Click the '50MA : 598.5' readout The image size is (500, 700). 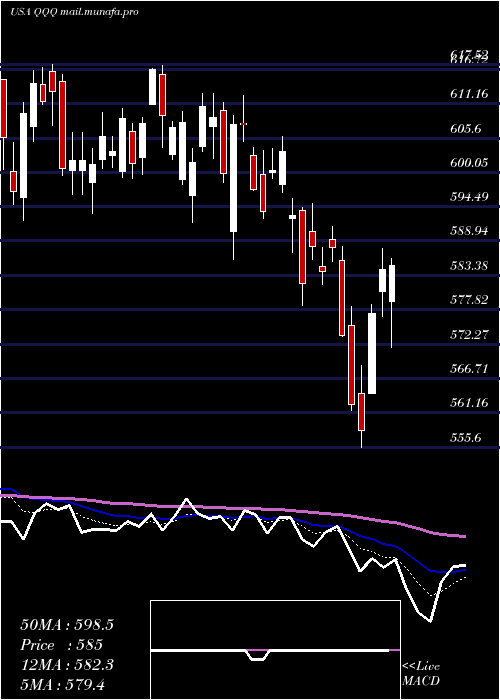(x=67, y=625)
